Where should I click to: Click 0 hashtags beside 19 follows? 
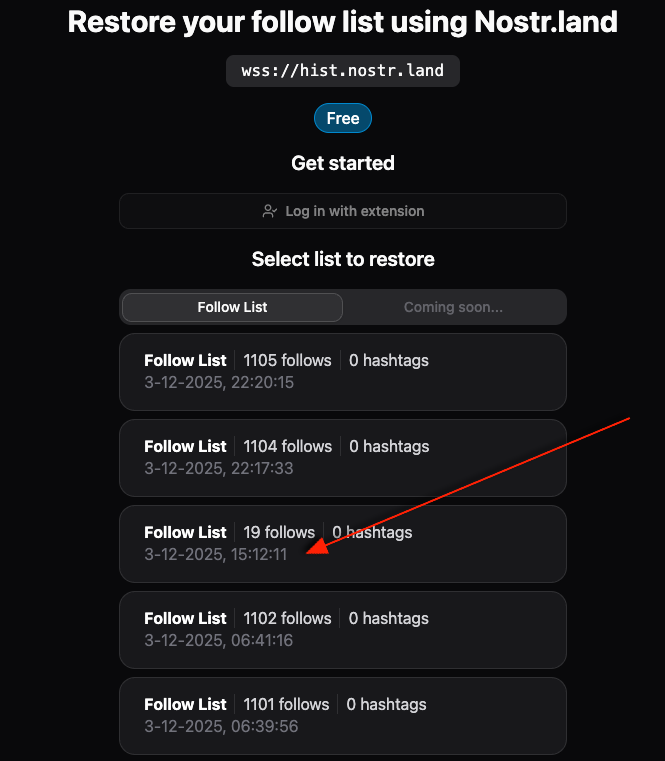coord(372,532)
